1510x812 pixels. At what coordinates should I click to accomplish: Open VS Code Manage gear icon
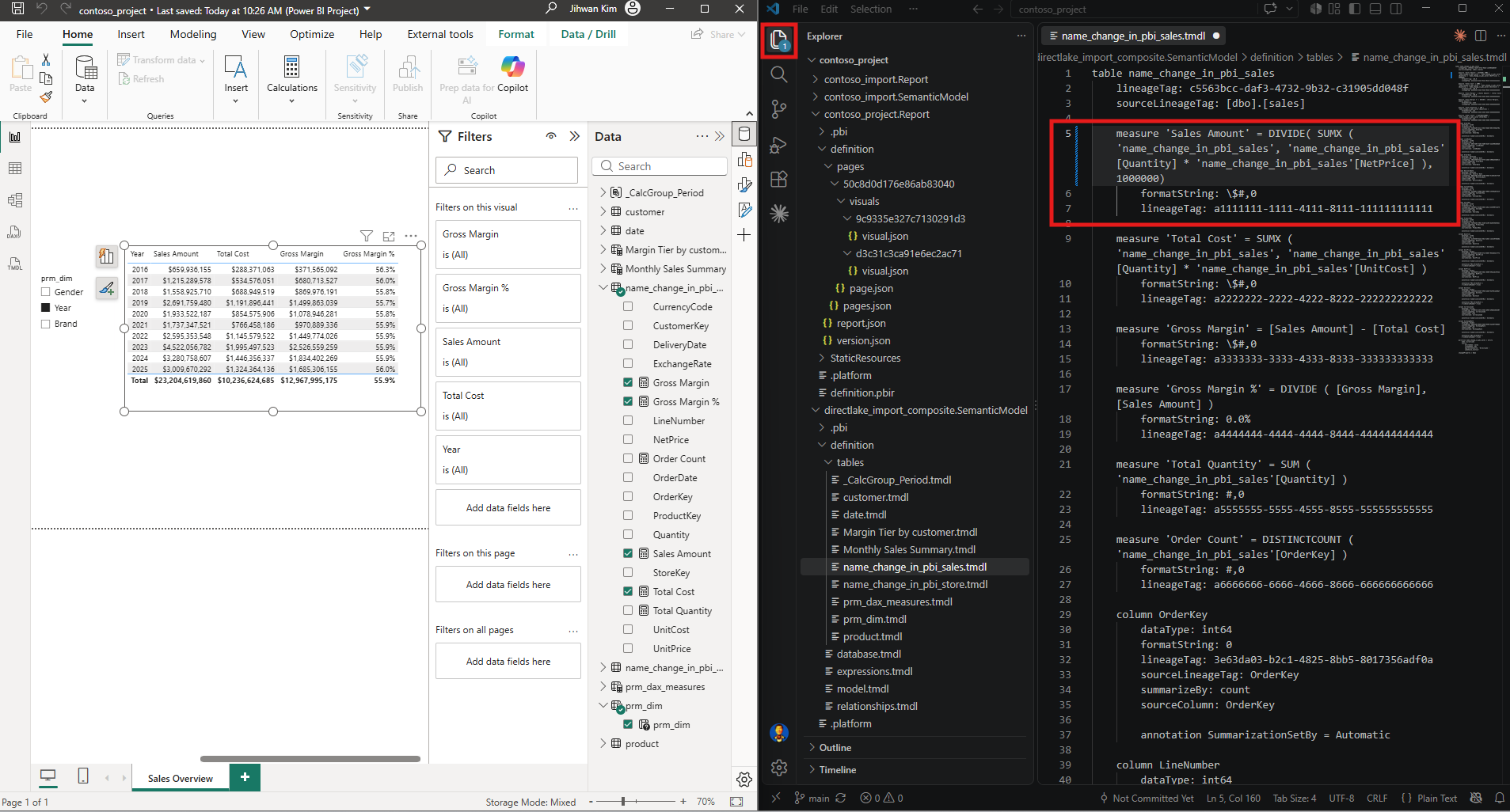coord(778,767)
